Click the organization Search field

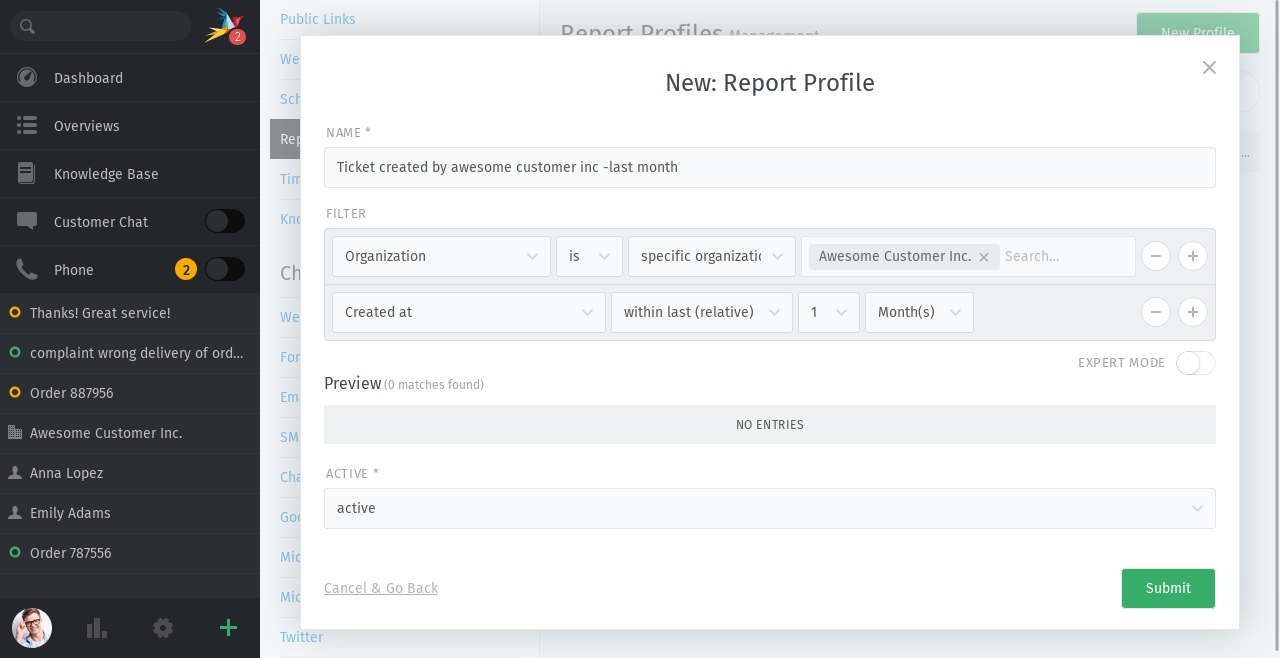[x=1066, y=256]
